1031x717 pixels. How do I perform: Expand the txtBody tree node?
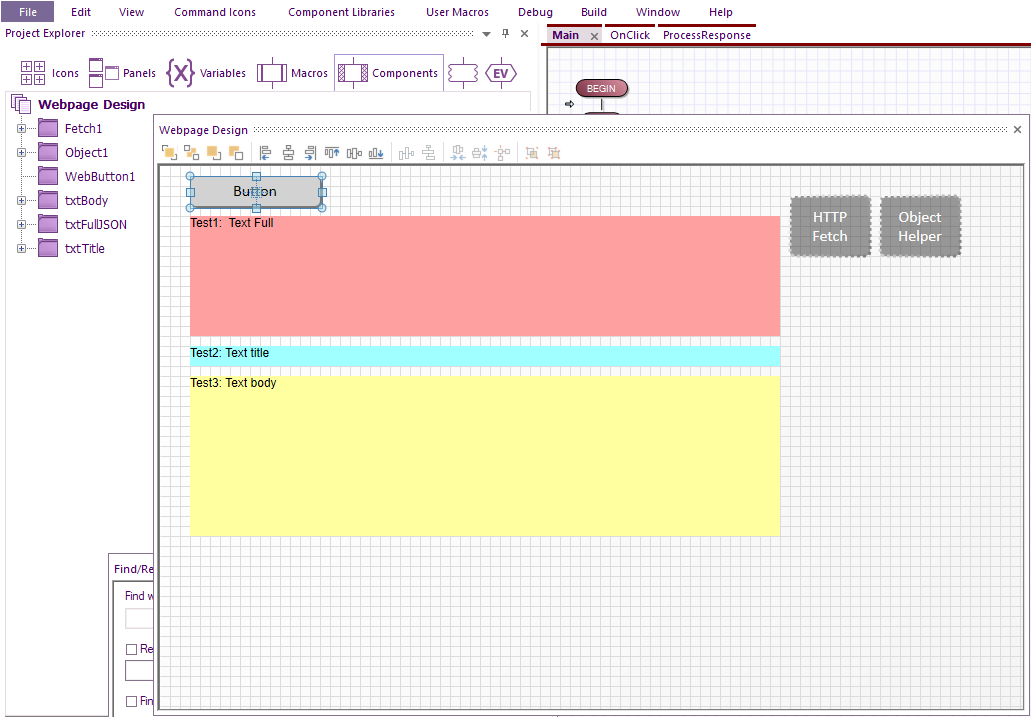click(22, 201)
